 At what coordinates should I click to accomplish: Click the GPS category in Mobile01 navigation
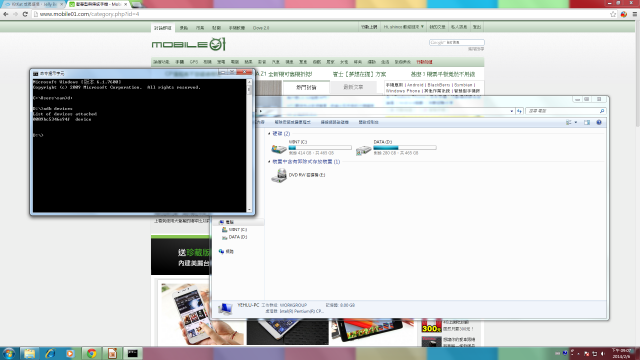coord(193,62)
